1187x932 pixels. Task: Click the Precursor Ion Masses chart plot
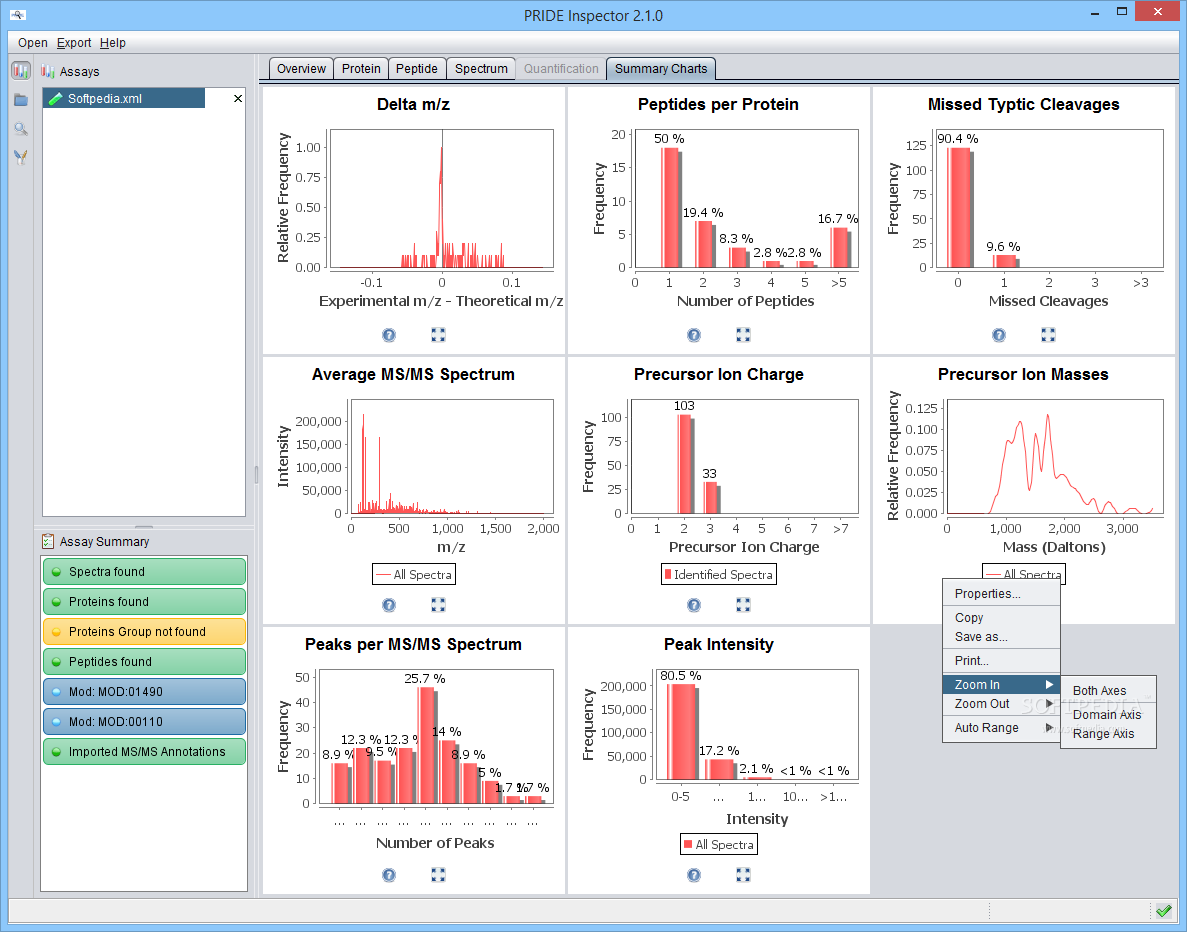[1055, 457]
